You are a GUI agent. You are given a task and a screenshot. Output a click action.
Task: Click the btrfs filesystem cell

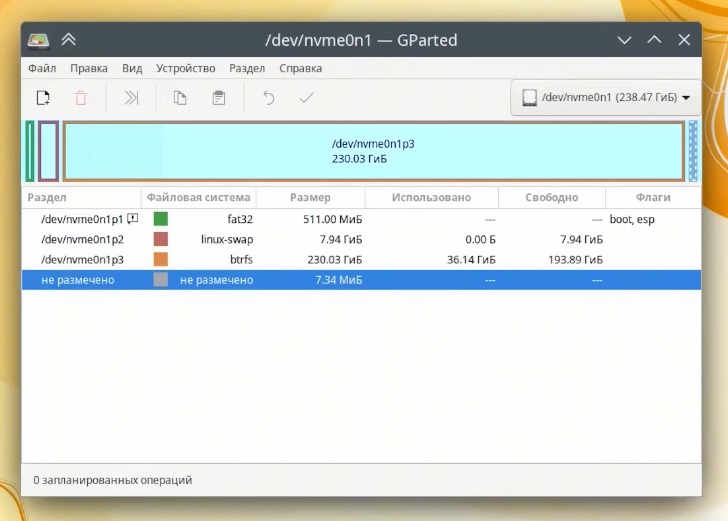pyautogui.click(x=241, y=259)
